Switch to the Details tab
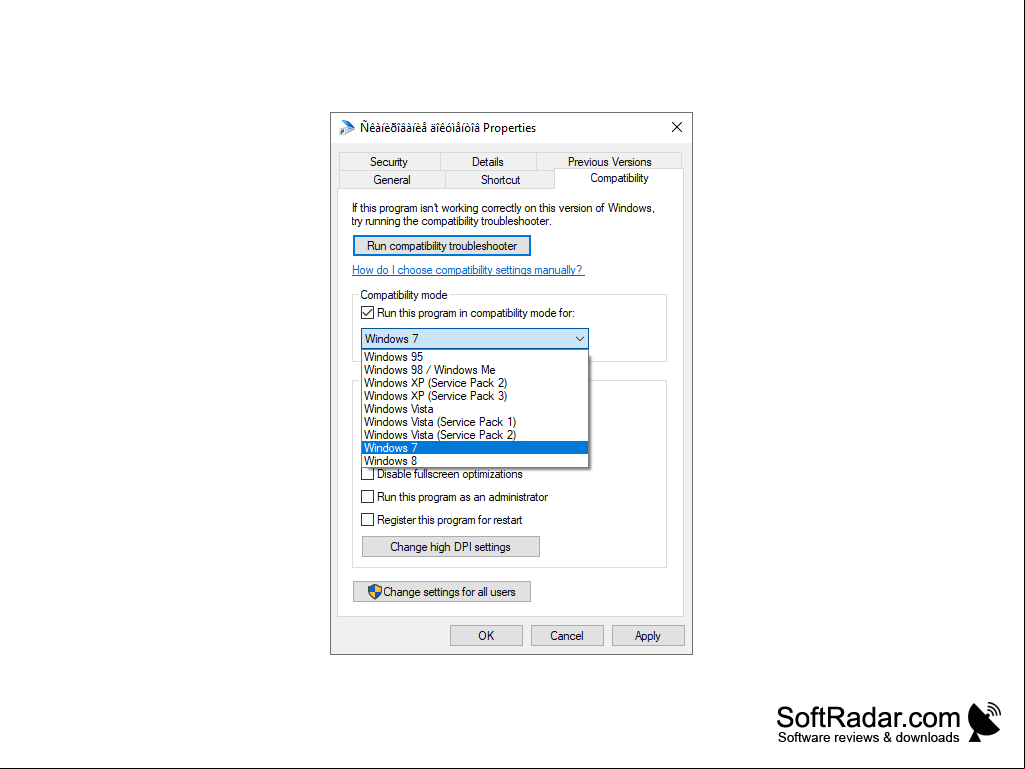The image size is (1025, 769). (488, 162)
